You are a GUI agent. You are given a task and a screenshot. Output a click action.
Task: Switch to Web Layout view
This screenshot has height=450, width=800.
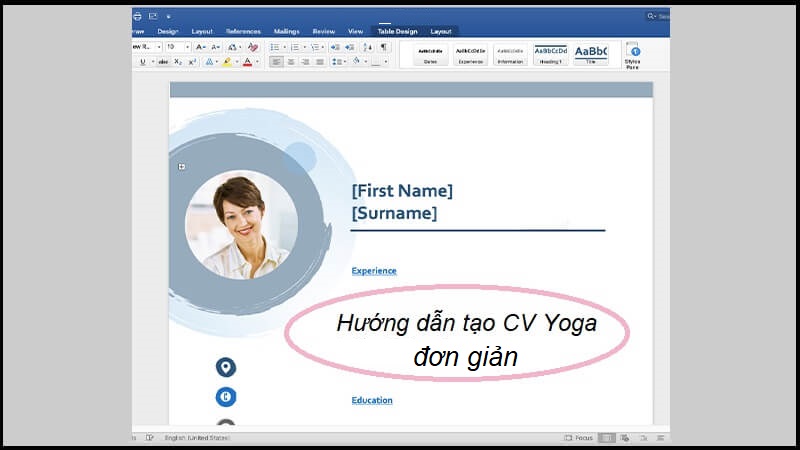pyautogui.click(x=625, y=438)
